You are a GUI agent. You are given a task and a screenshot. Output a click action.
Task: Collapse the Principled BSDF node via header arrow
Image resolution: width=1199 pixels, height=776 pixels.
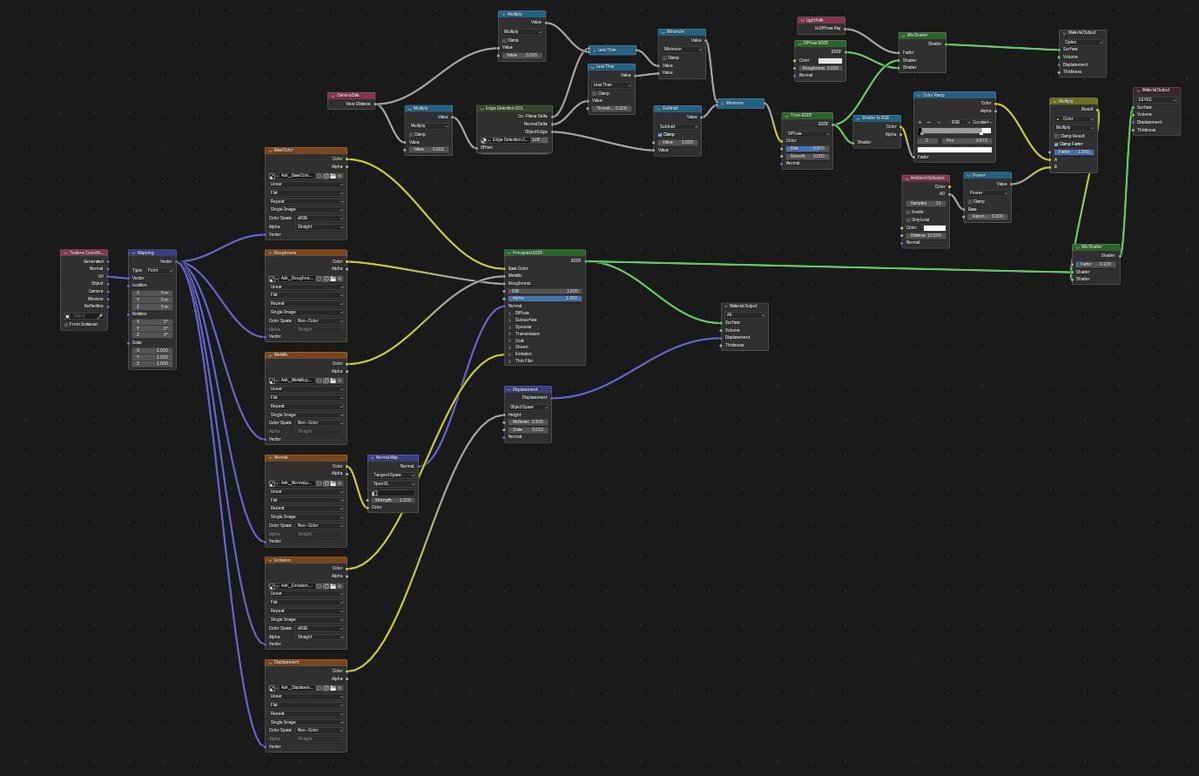coord(509,252)
